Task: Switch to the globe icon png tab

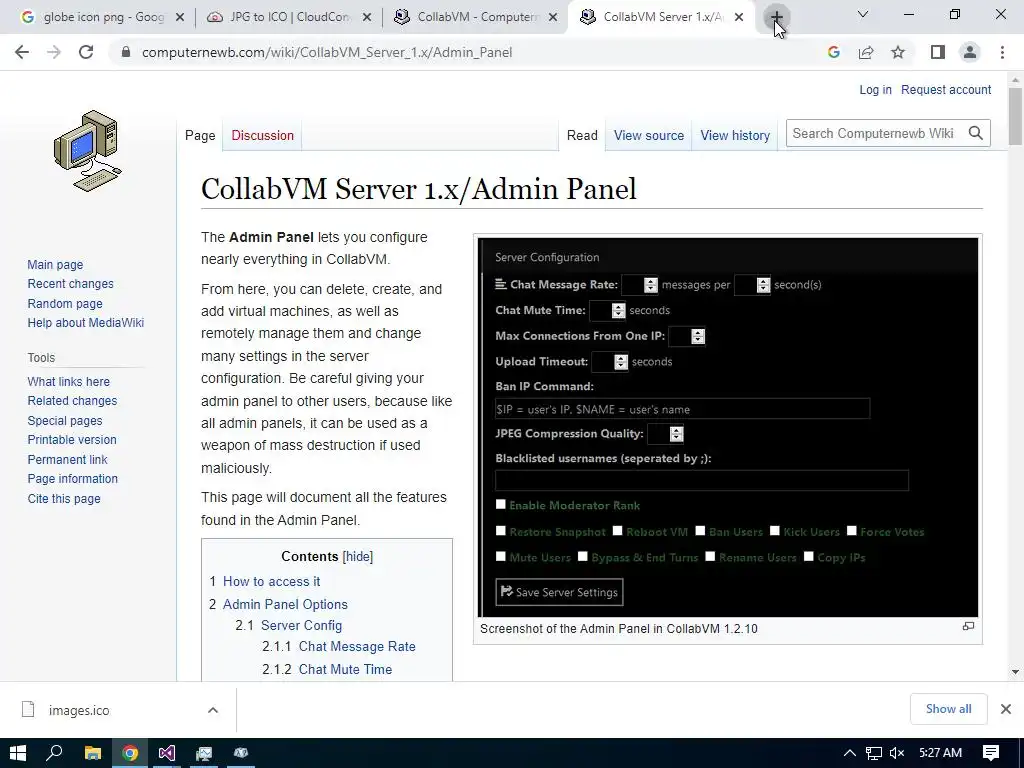Action: pyautogui.click(x=103, y=17)
